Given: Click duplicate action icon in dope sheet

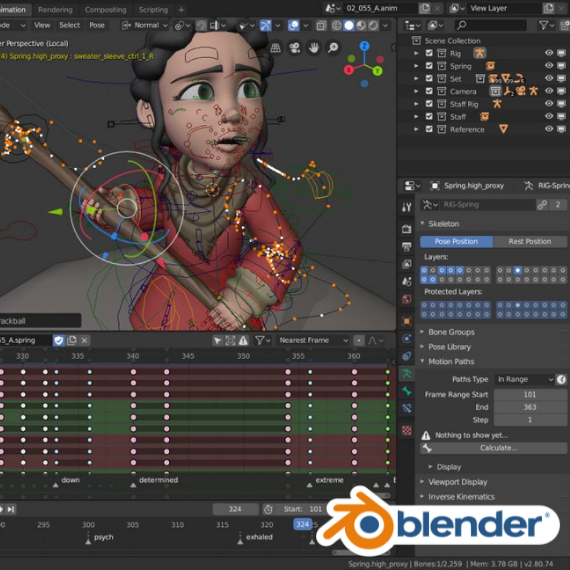Looking at the screenshot, I should click(72, 340).
